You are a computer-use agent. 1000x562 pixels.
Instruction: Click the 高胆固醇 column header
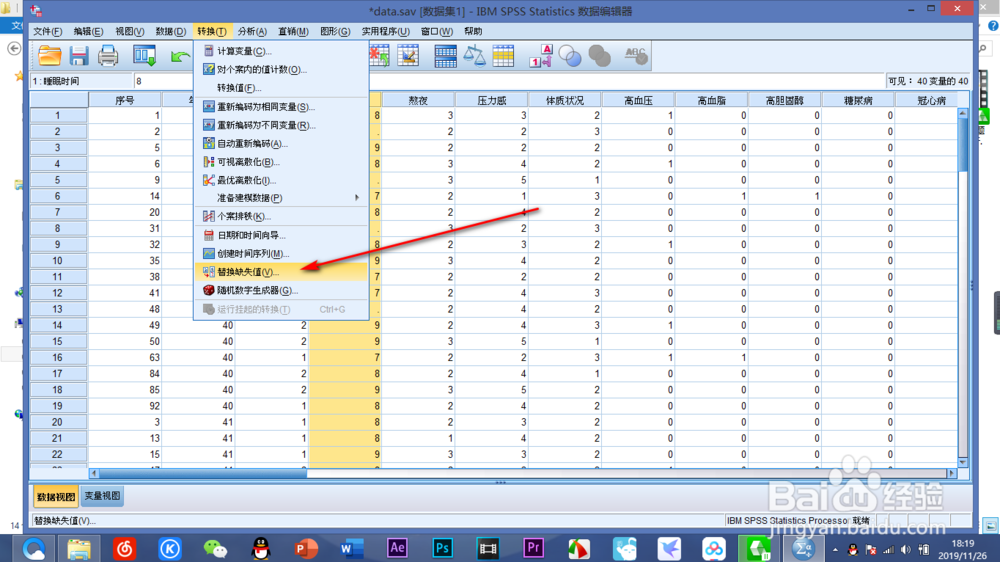point(785,100)
